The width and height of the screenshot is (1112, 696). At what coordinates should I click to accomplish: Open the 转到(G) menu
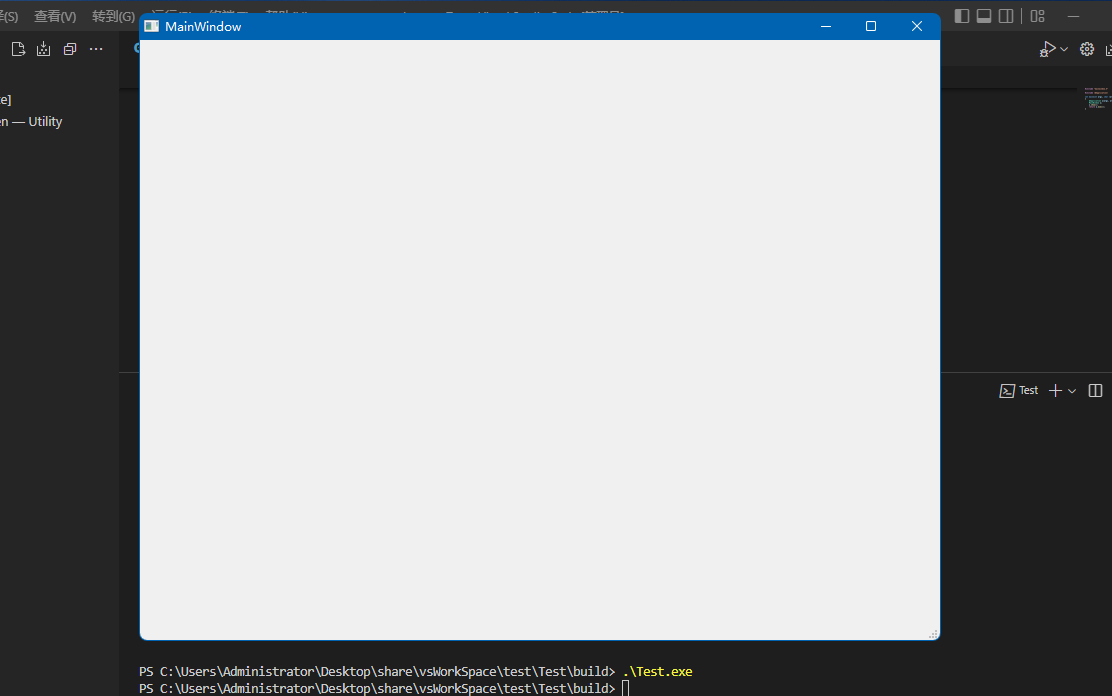point(113,16)
